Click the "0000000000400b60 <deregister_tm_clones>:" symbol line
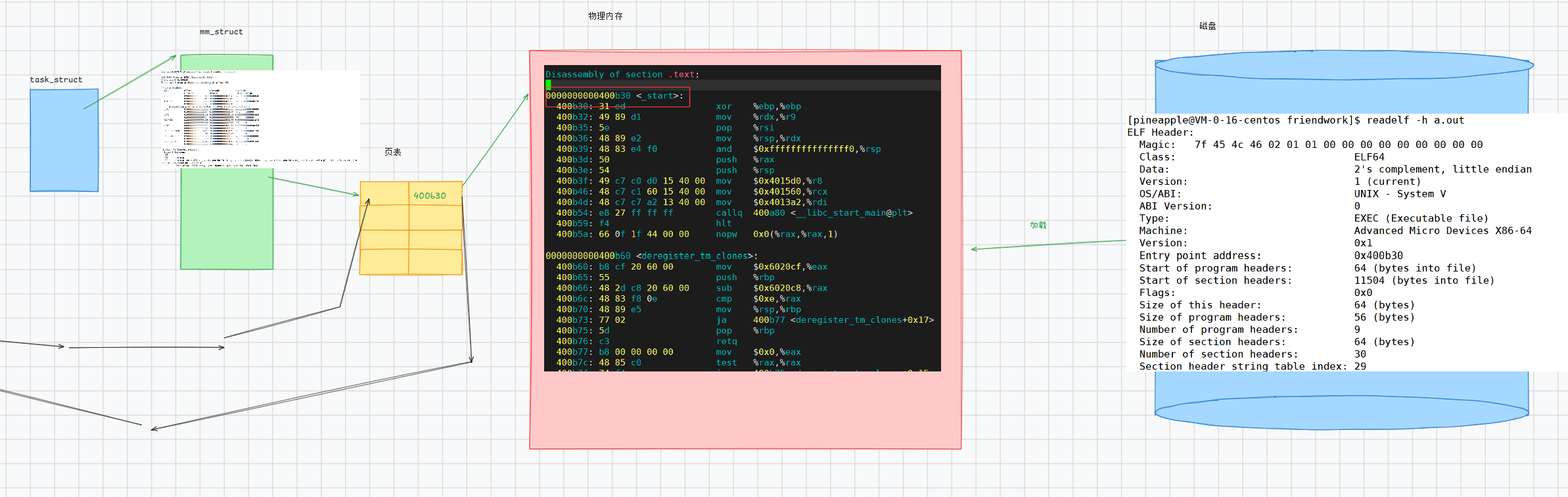1568x497 pixels. pos(651,256)
